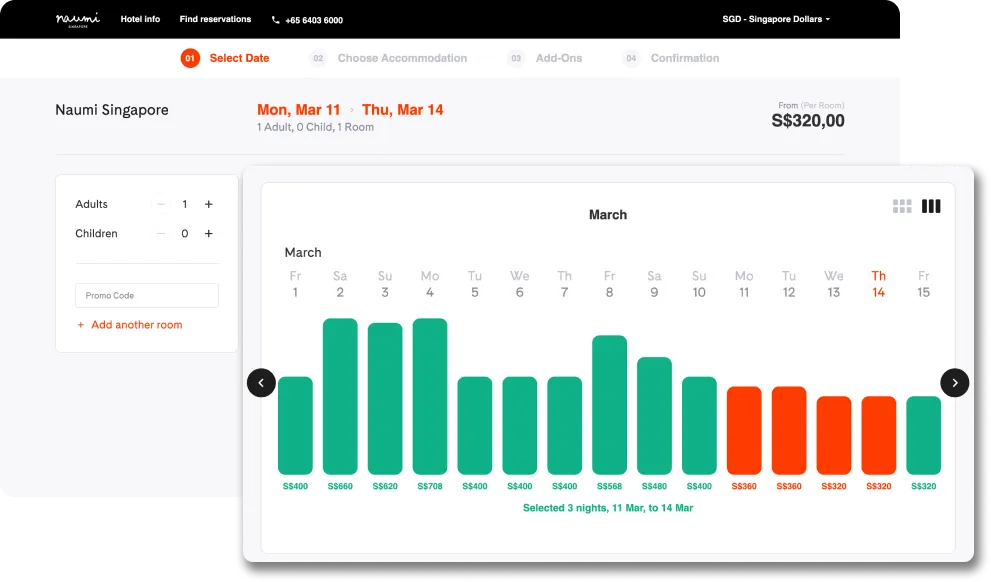The image size is (991, 582).
Task: Open Hotel info menu
Action: 140,19
